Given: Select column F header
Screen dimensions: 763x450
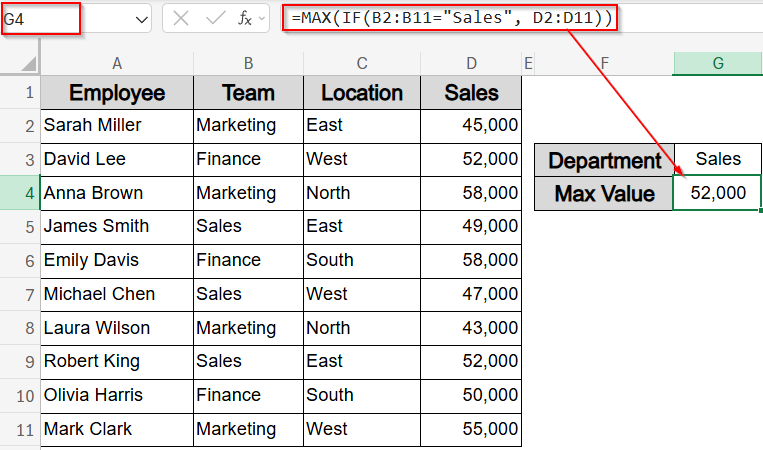Looking at the screenshot, I should click(x=604, y=63).
